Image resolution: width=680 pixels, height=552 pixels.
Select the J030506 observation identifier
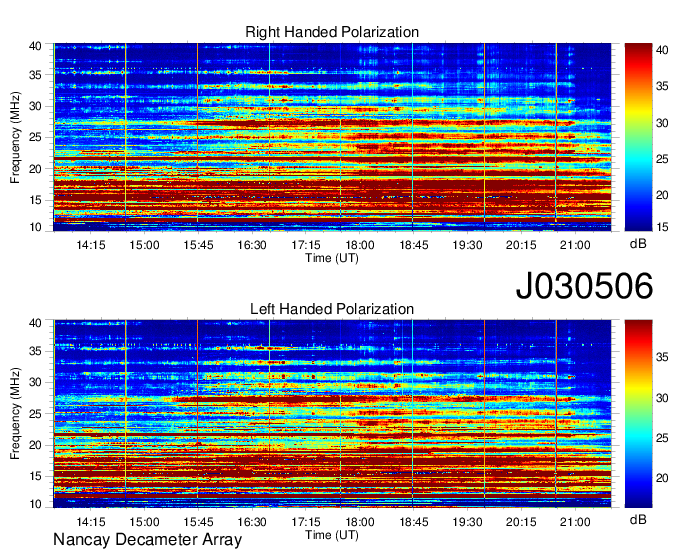point(584,286)
